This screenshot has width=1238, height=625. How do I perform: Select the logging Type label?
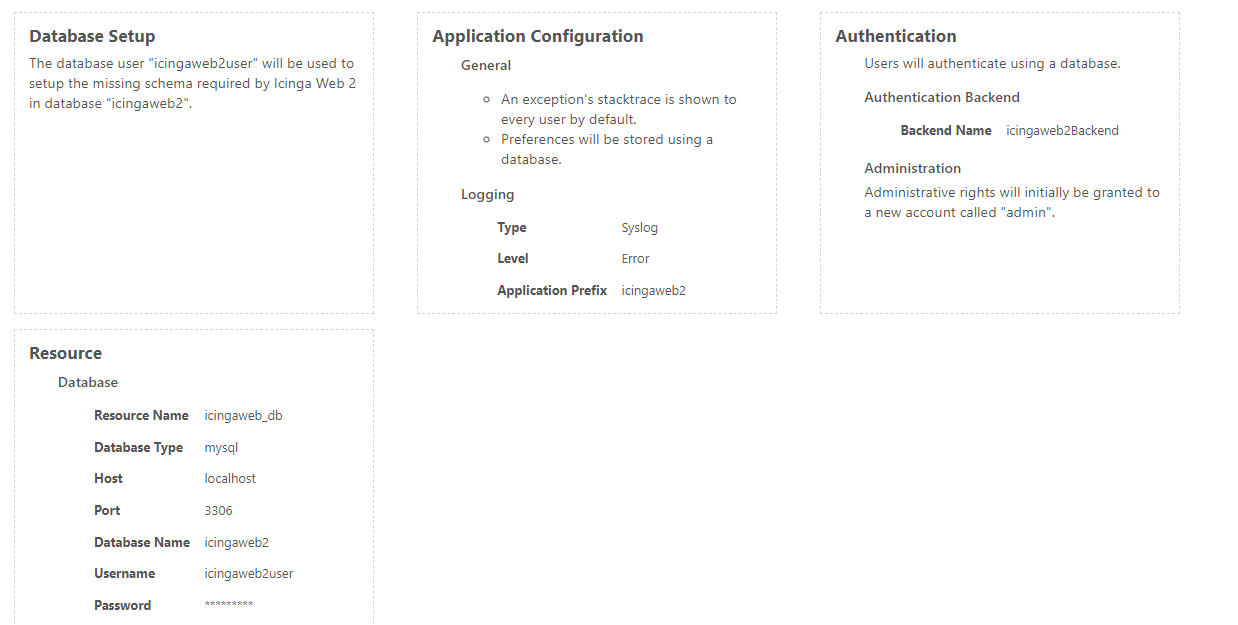(512, 228)
